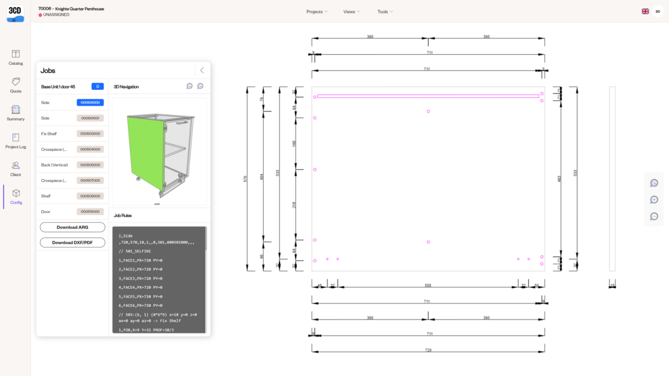Select the Fix Shelf job row
Viewport: 669px width, 376px height.
(x=72, y=134)
